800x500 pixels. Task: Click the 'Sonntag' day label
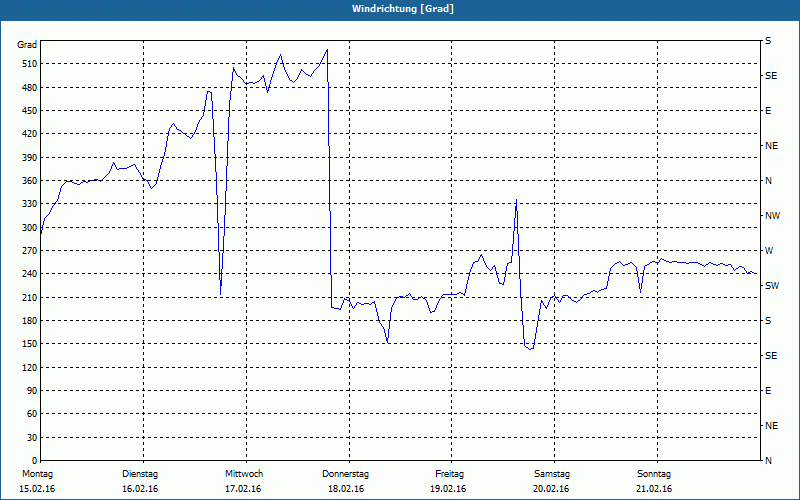coord(654,474)
